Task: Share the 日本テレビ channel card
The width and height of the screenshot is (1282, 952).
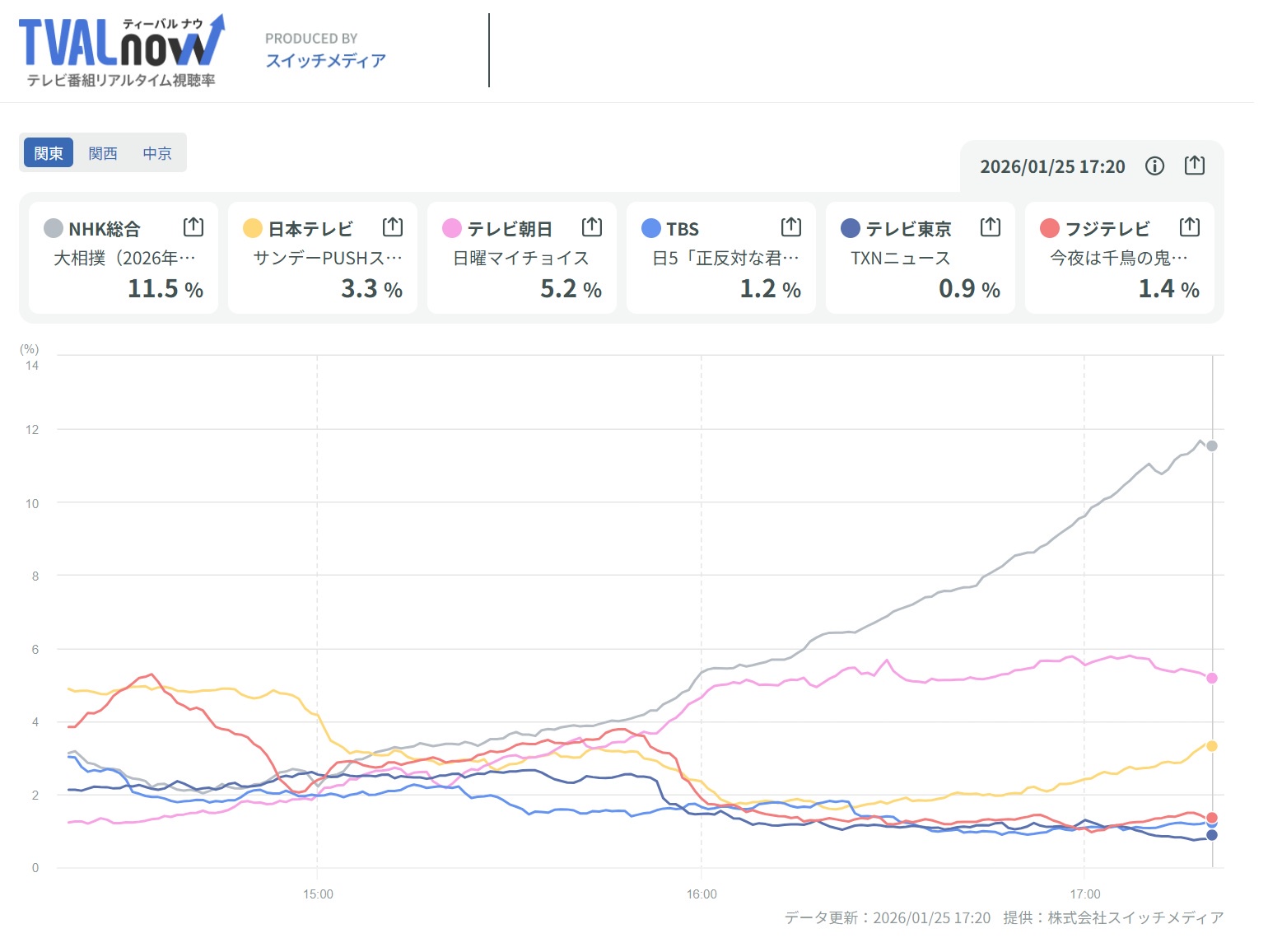Action: [x=393, y=226]
